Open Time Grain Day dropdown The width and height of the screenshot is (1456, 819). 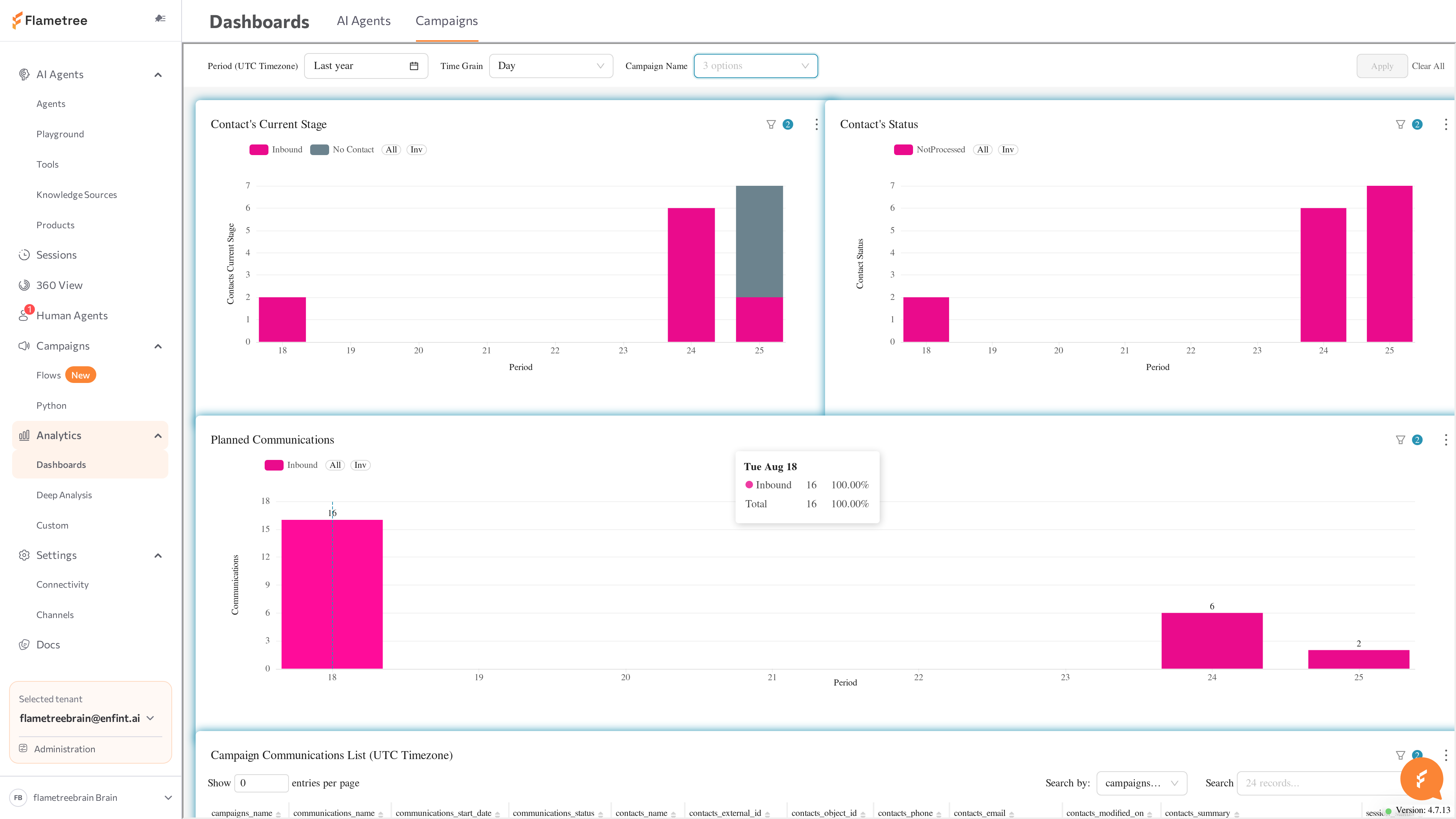(x=551, y=66)
